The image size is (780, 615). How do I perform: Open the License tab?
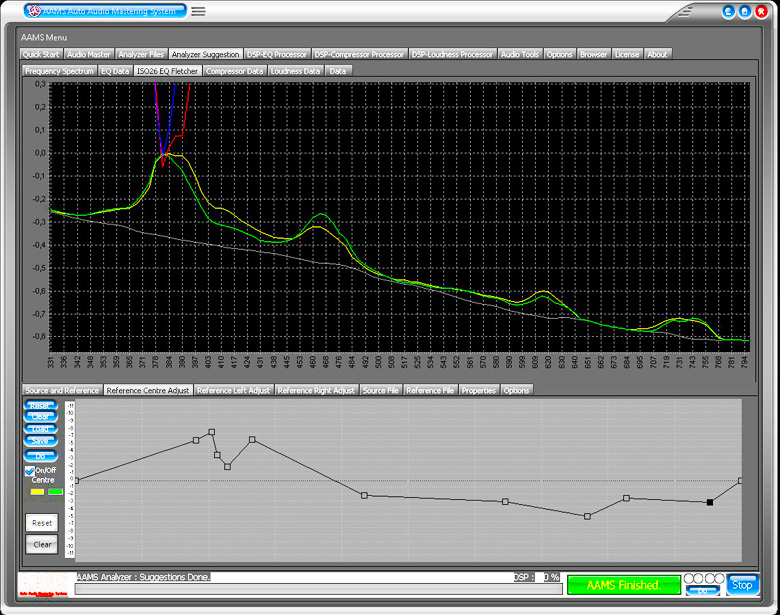(627, 54)
